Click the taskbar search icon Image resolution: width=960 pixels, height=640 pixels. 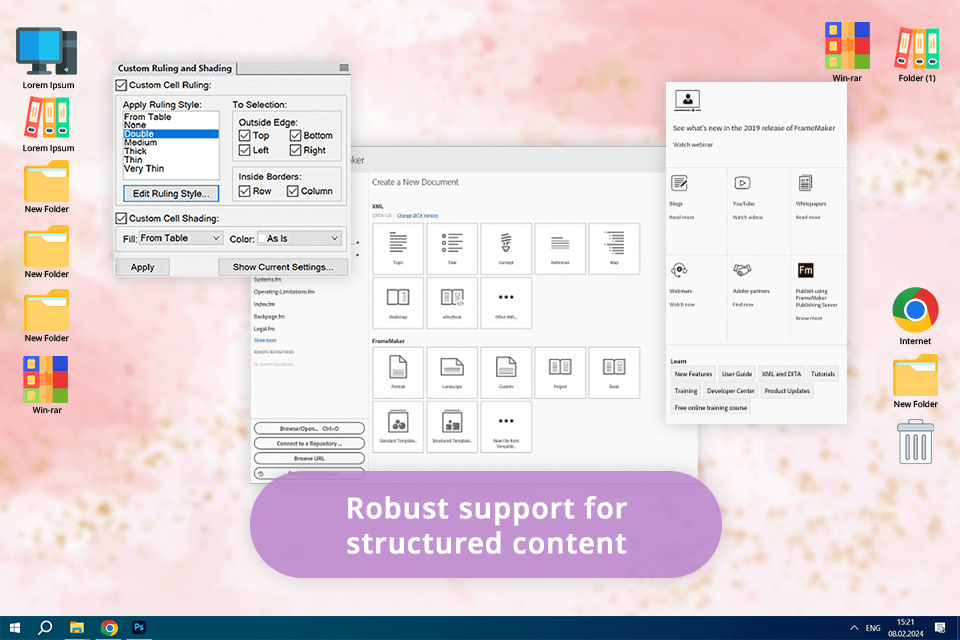point(45,628)
